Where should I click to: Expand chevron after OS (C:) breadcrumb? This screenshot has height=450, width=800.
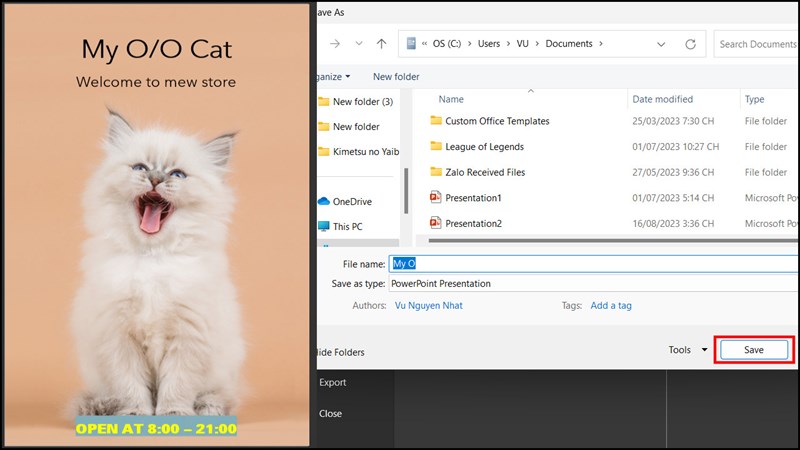(x=469, y=44)
